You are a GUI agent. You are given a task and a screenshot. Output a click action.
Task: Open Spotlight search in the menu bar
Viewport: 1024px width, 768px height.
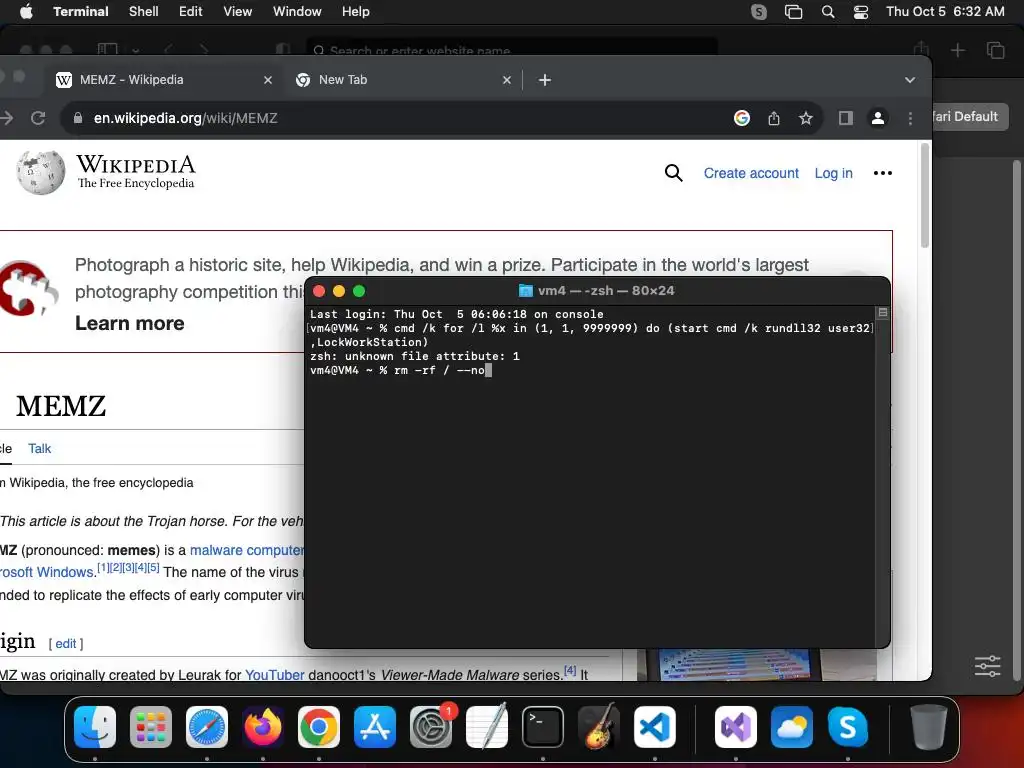pos(827,12)
